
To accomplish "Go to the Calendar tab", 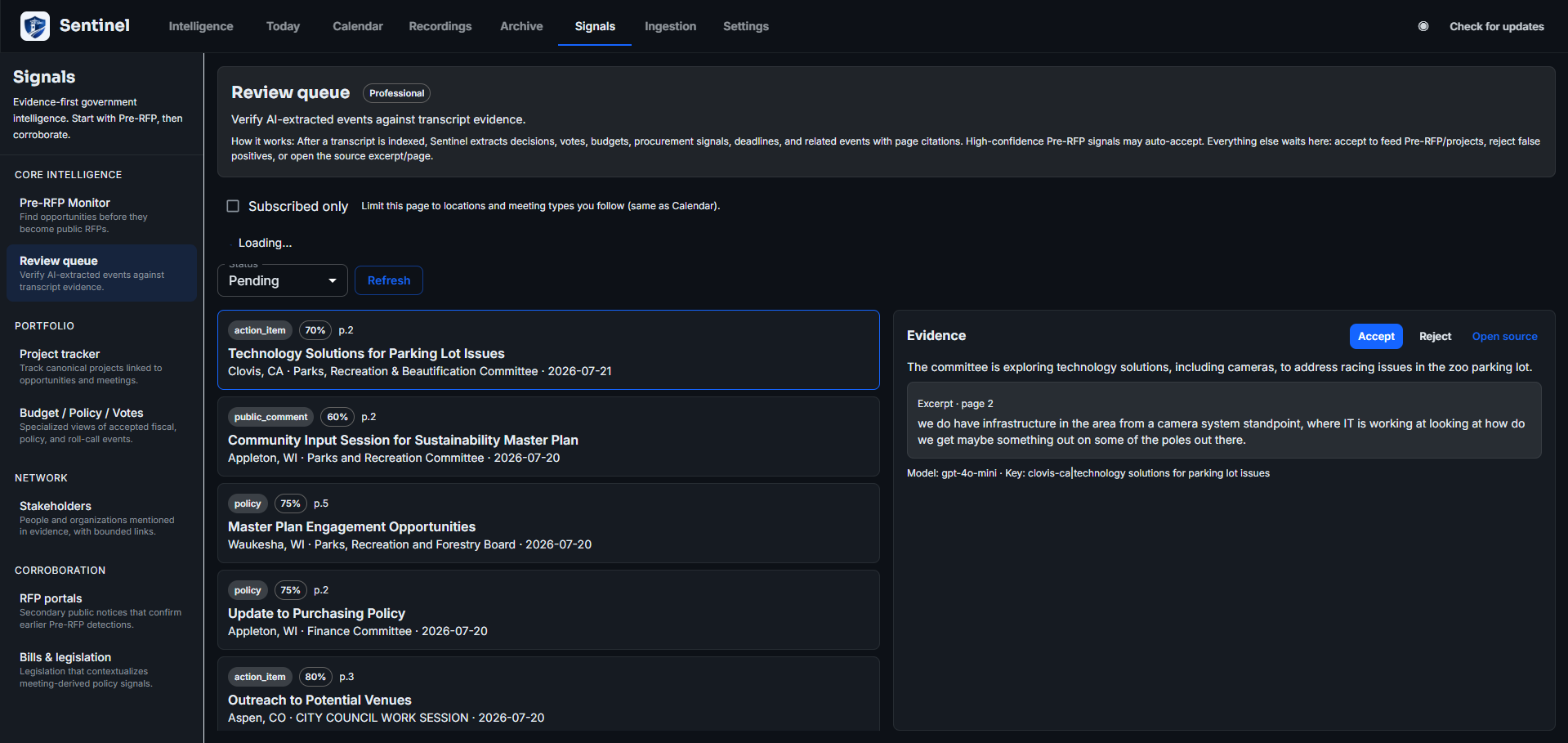I will (x=358, y=26).
